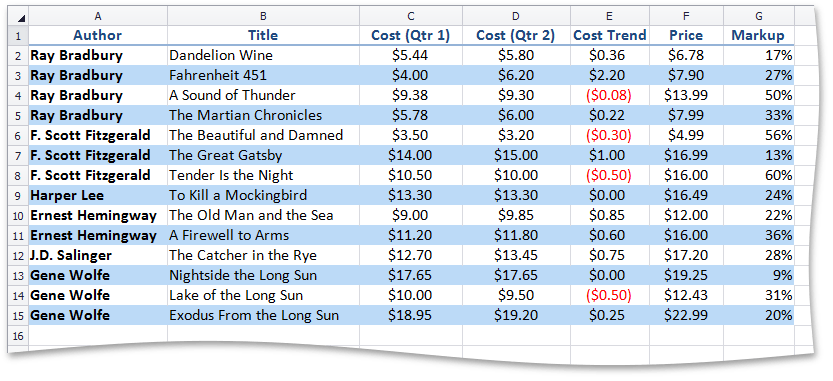Select The Great Gatsby cell
Viewport: 833px width, 381px height.
(263, 155)
